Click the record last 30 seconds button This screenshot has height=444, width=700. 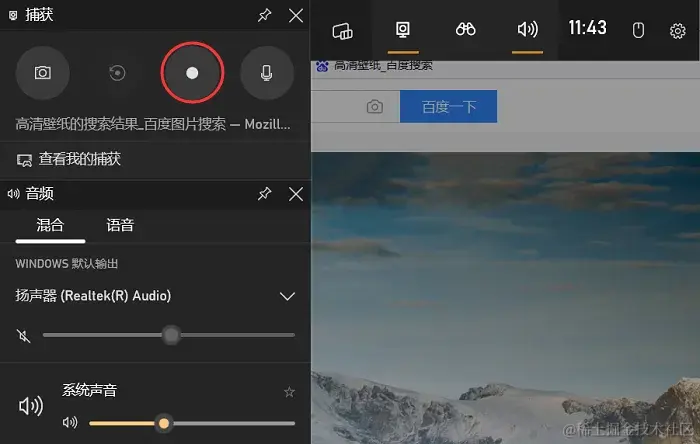pyautogui.click(x=117, y=73)
